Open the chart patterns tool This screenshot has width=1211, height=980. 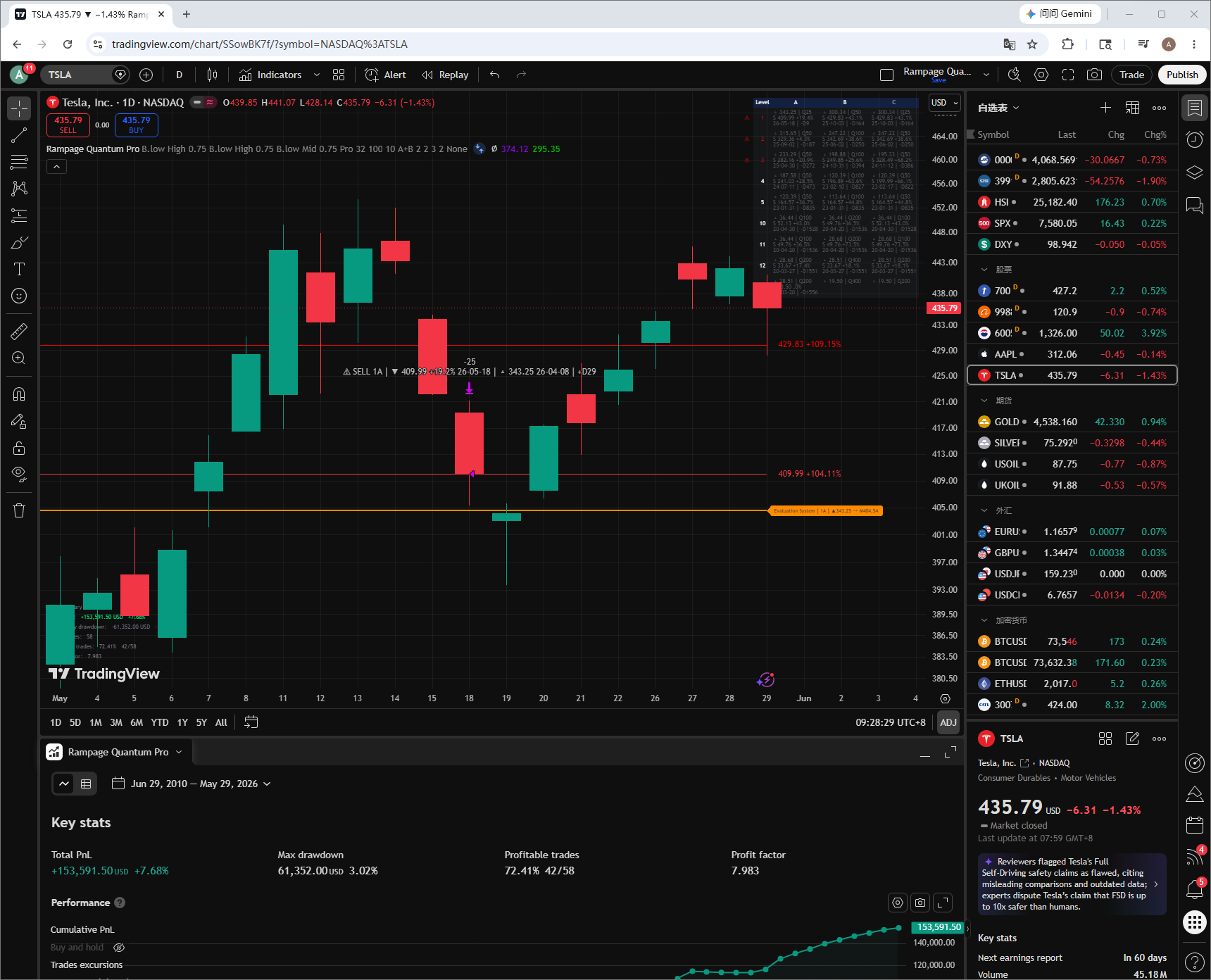click(19, 189)
